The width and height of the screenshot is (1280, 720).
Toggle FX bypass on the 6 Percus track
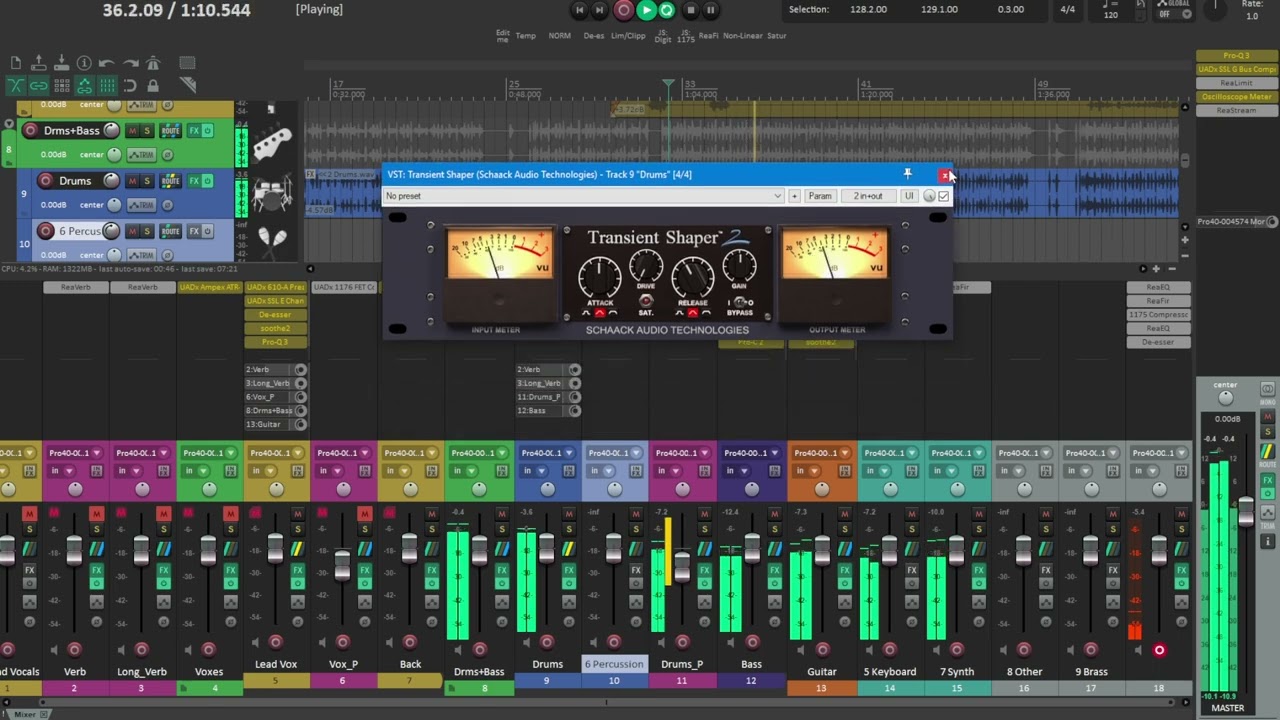pyautogui.click(x=207, y=231)
